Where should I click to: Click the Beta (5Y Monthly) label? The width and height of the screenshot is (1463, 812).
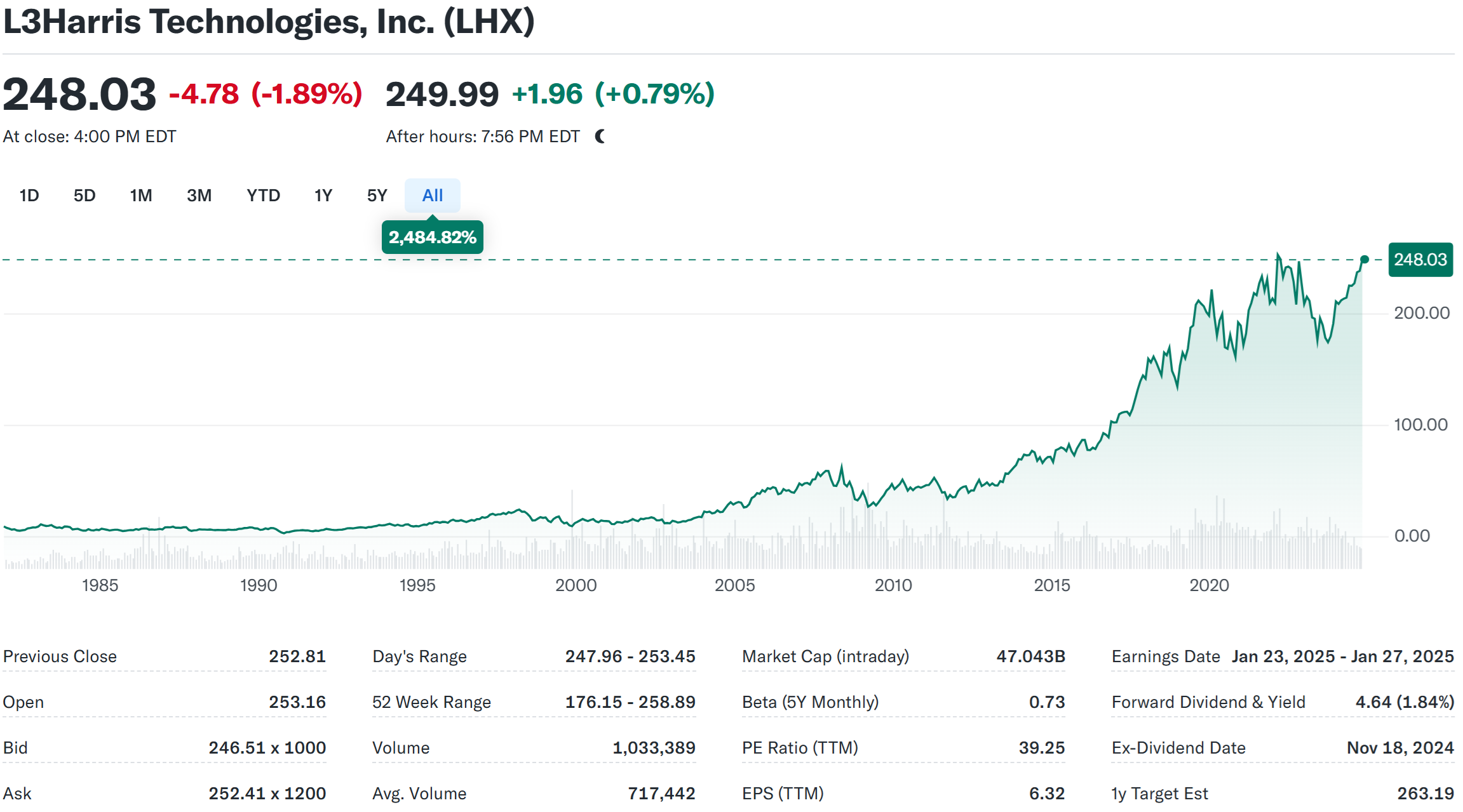[811, 702]
